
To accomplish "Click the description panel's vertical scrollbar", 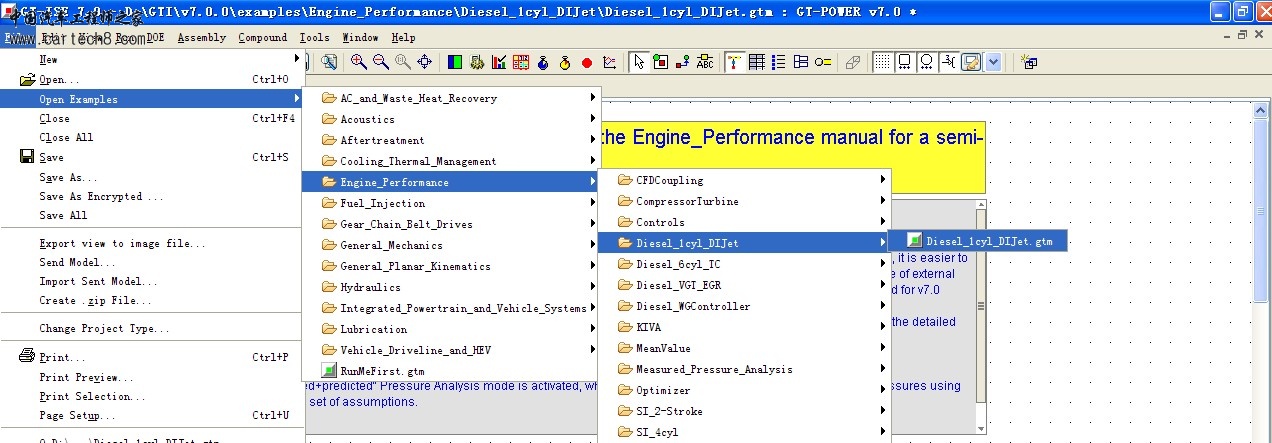I will [x=981, y=300].
